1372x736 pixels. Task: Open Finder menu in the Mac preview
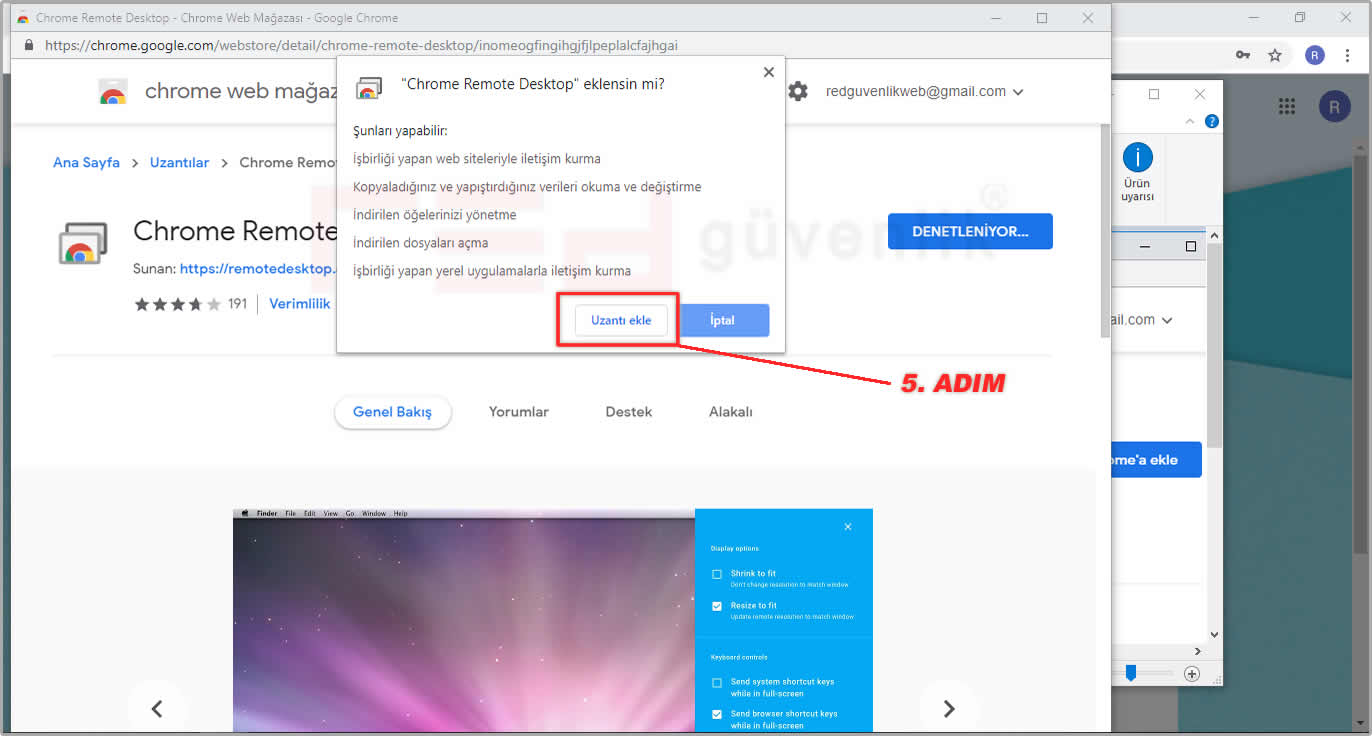(x=267, y=513)
